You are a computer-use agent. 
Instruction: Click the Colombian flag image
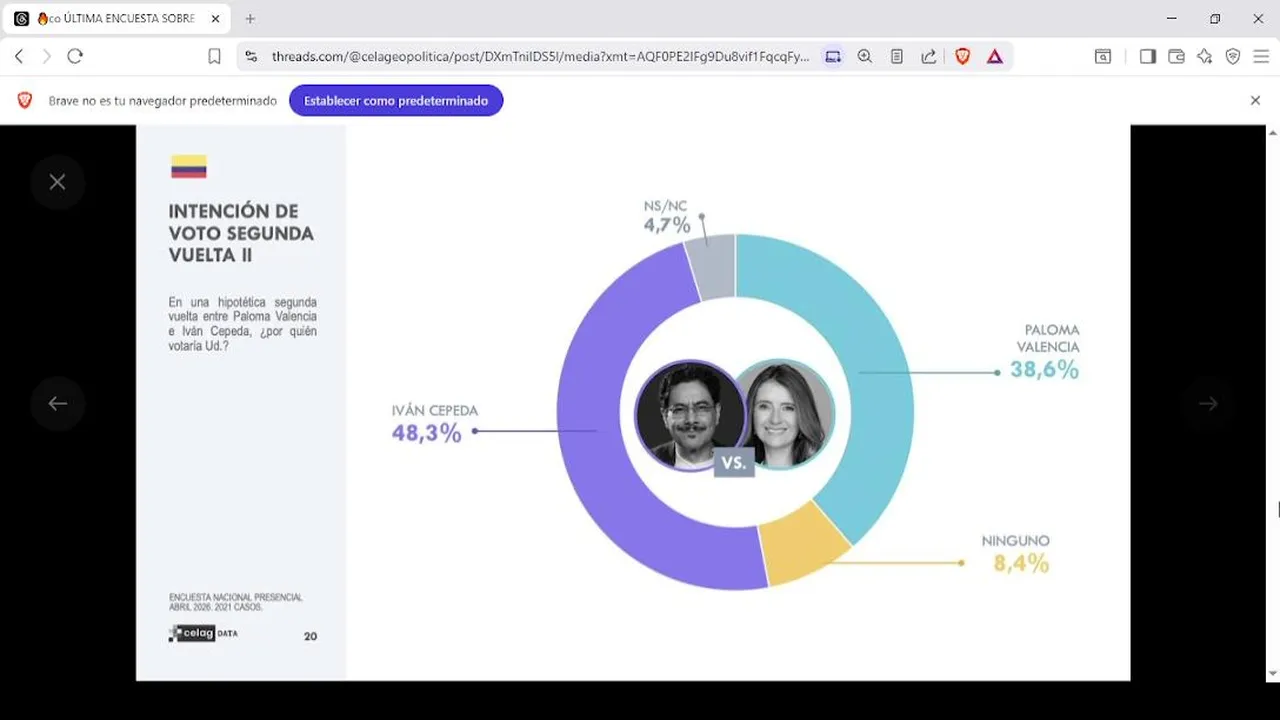tap(189, 167)
